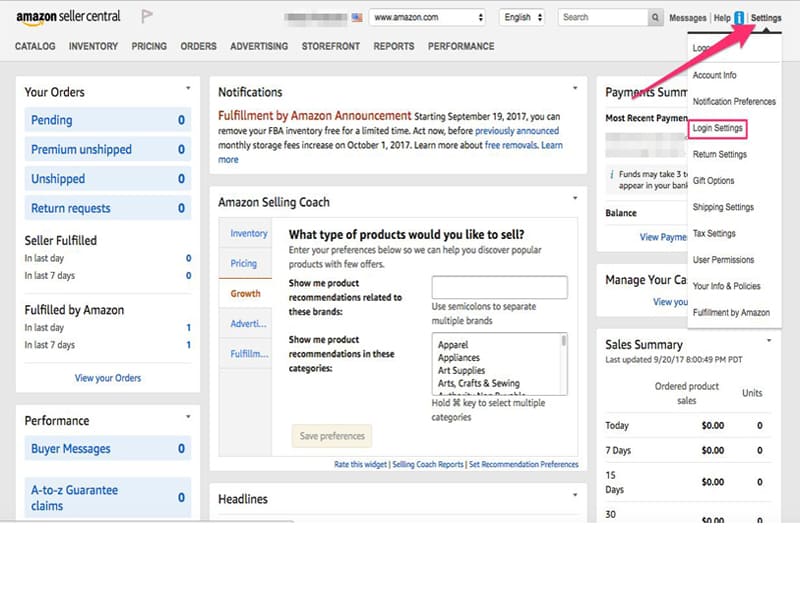The width and height of the screenshot is (800, 600).
Task: Select Arts, Crafts & Sewing category
Action: point(479,383)
